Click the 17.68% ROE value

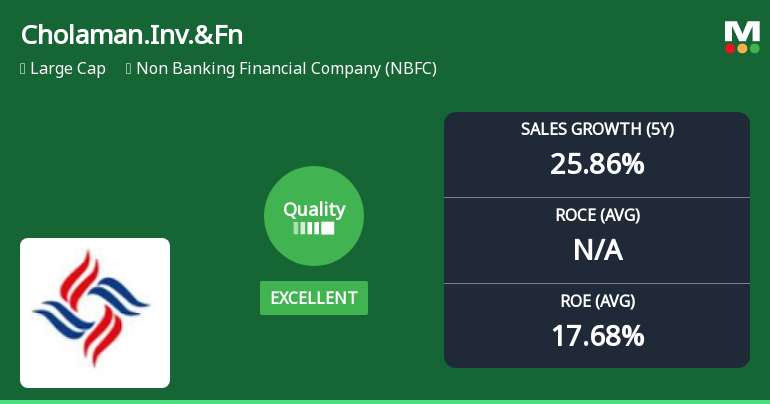tap(597, 335)
